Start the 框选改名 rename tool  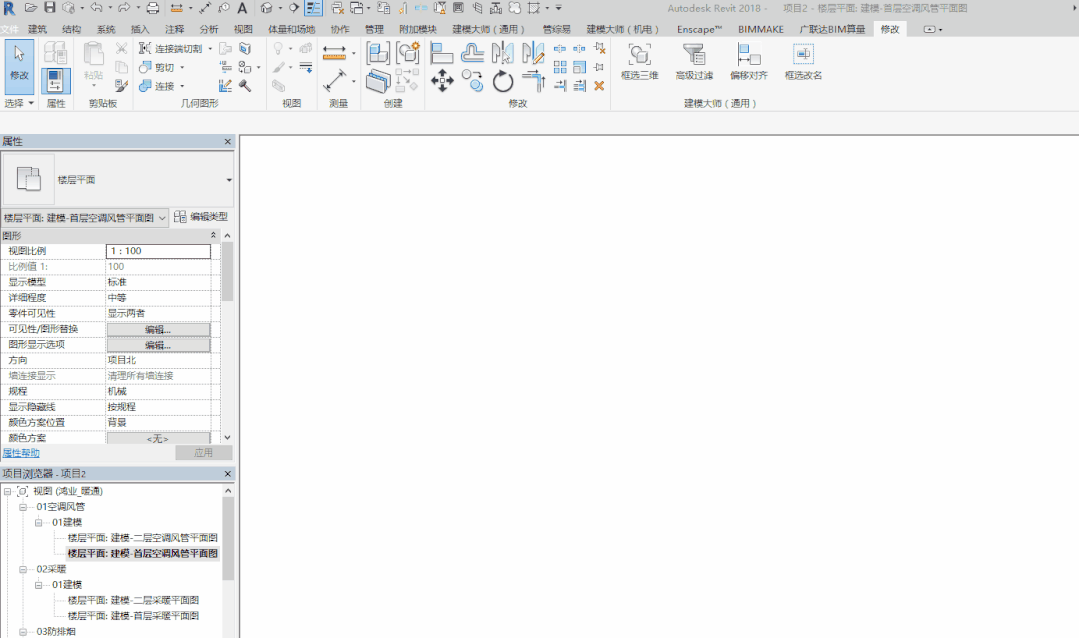click(x=803, y=62)
